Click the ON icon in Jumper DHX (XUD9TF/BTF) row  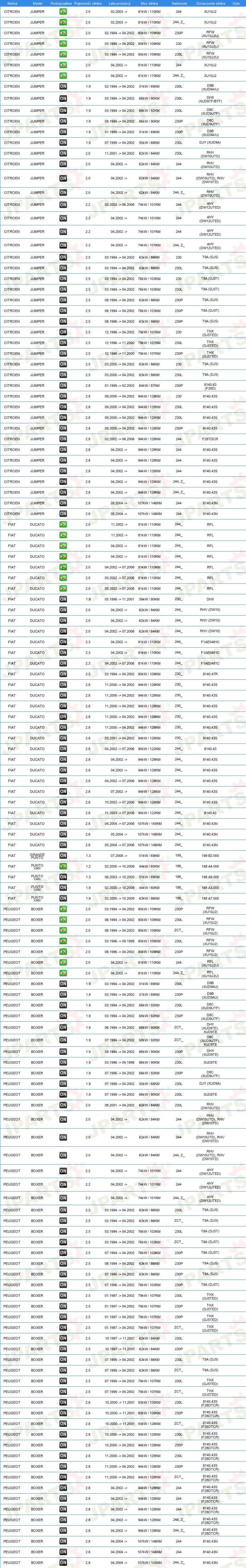pos(63,99)
